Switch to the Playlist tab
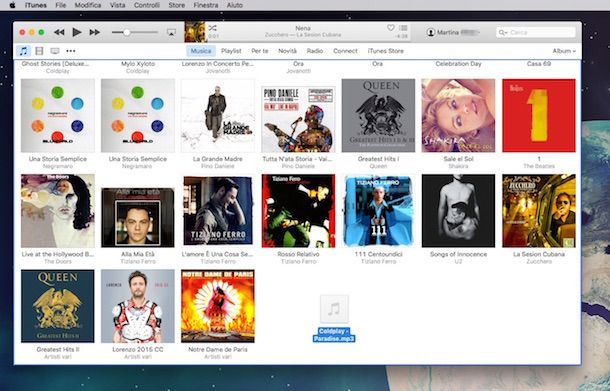The width and height of the screenshot is (610, 391). click(231, 51)
